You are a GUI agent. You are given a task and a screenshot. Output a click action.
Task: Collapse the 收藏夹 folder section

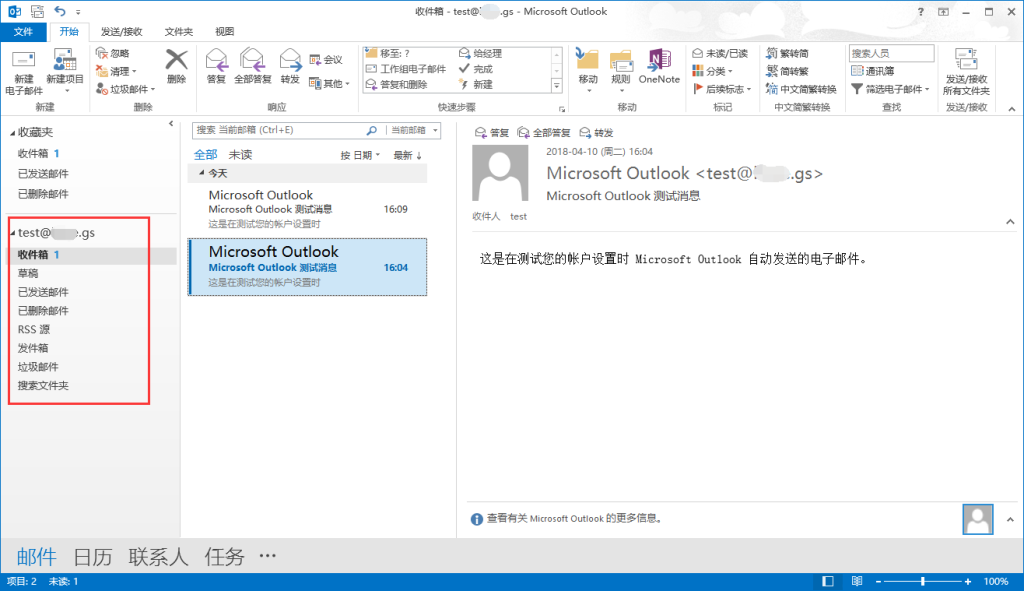tap(10, 131)
